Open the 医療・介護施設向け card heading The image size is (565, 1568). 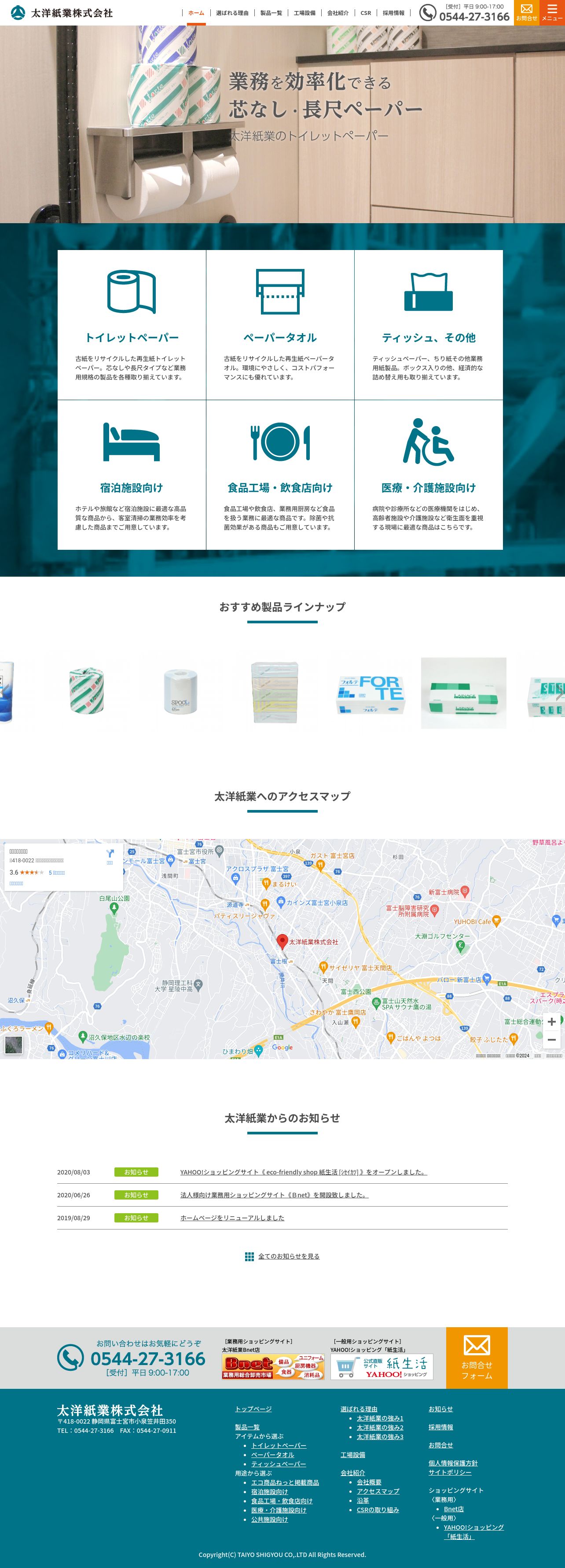(429, 488)
